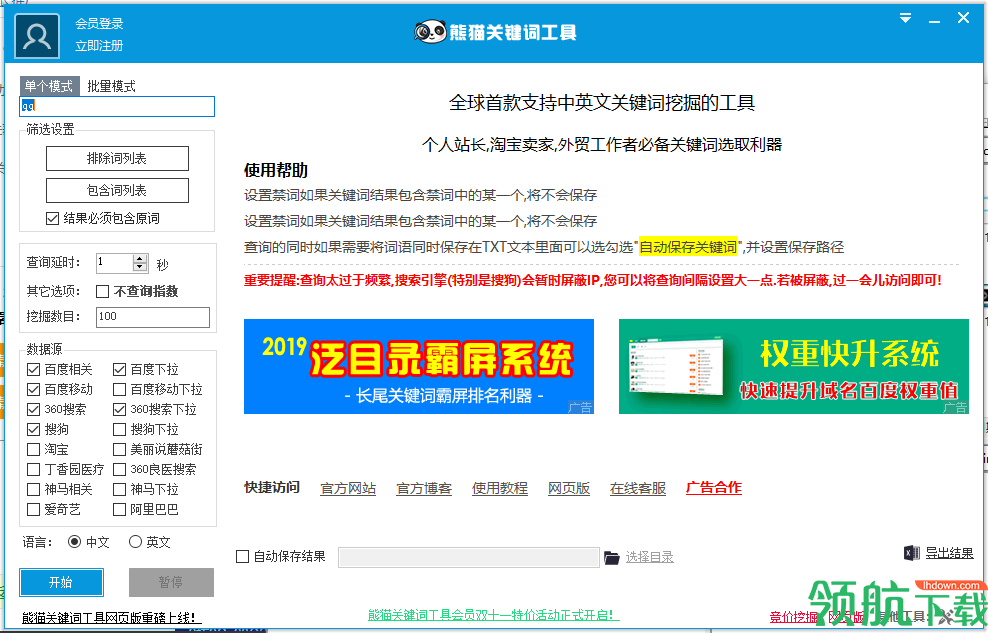Open 使用教程 quick link

pyautogui.click(x=500, y=488)
